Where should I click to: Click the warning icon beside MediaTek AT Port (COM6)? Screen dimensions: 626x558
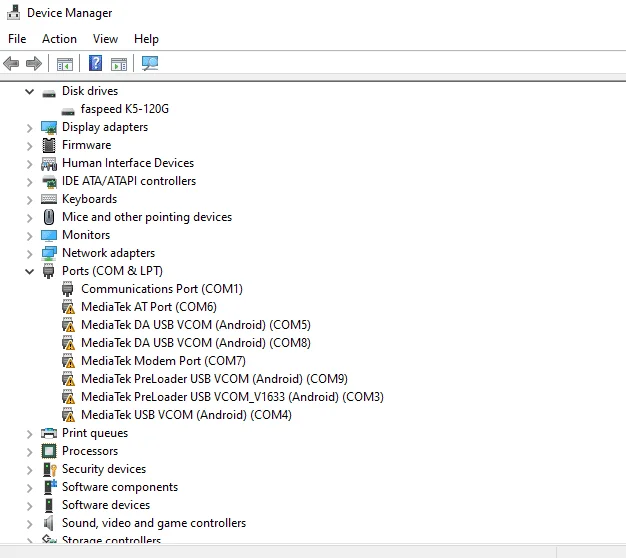[68, 307]
